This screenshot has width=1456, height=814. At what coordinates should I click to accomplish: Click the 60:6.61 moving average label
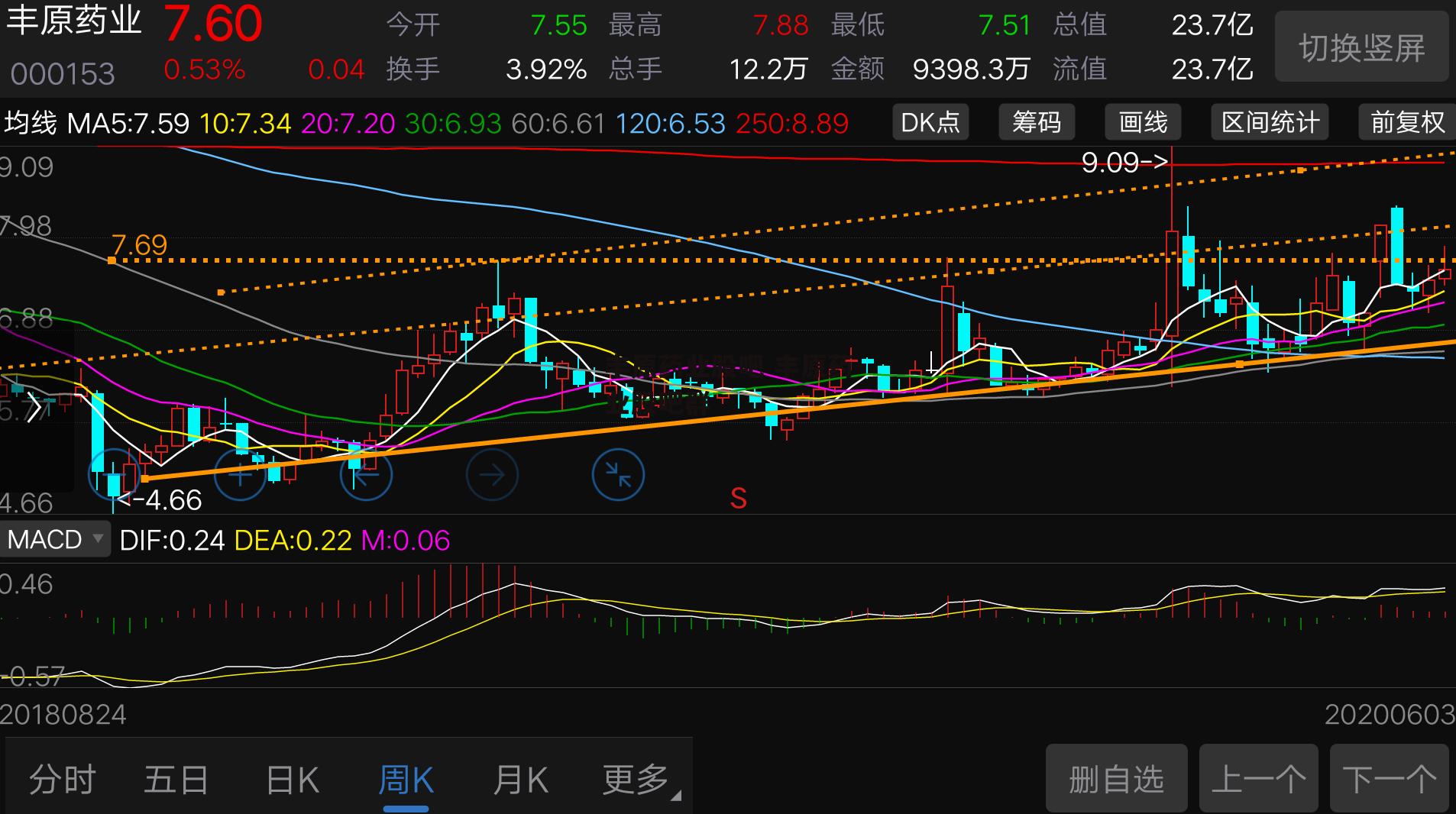[x=558, y=123]
